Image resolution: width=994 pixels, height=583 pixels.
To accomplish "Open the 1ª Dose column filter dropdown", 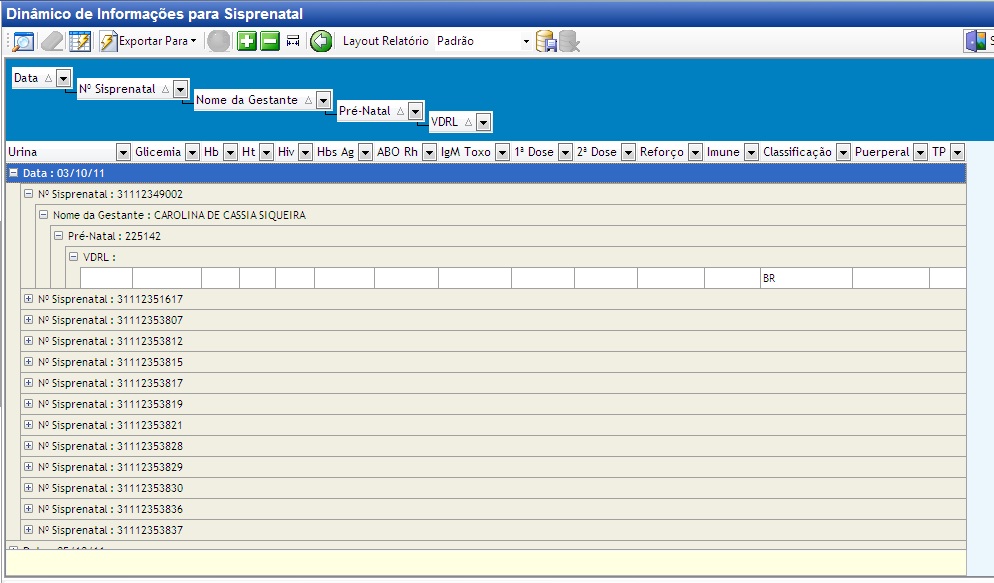I will tap(565, 152).
